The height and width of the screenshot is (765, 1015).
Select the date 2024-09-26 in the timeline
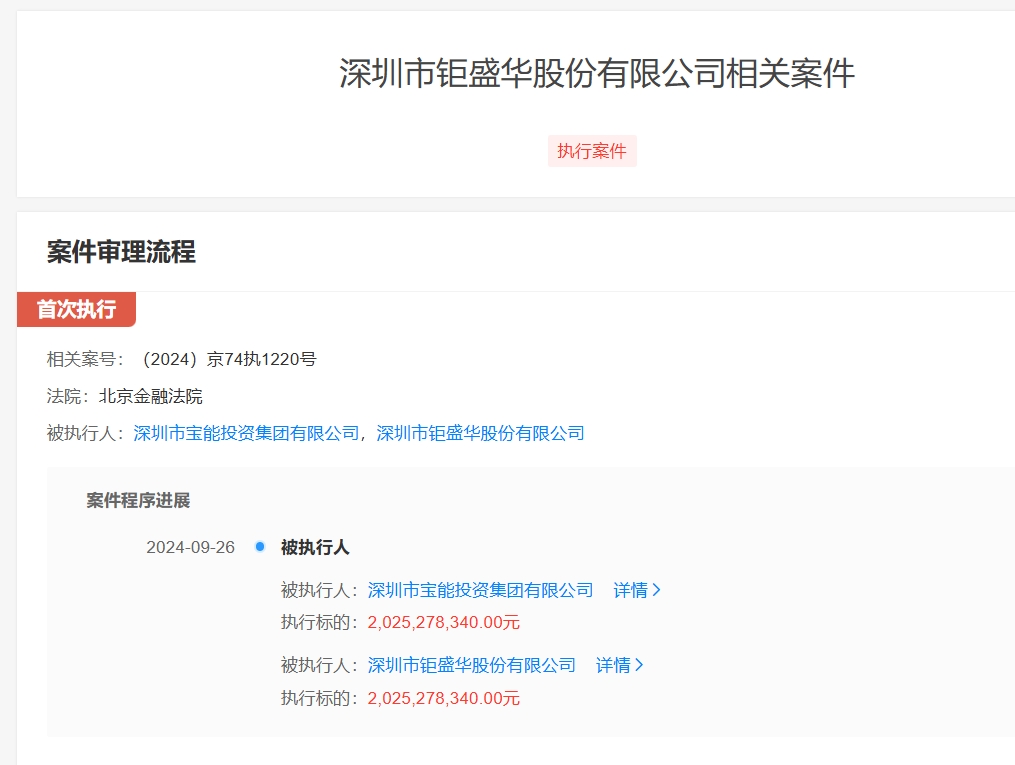[x=190, y=547]
